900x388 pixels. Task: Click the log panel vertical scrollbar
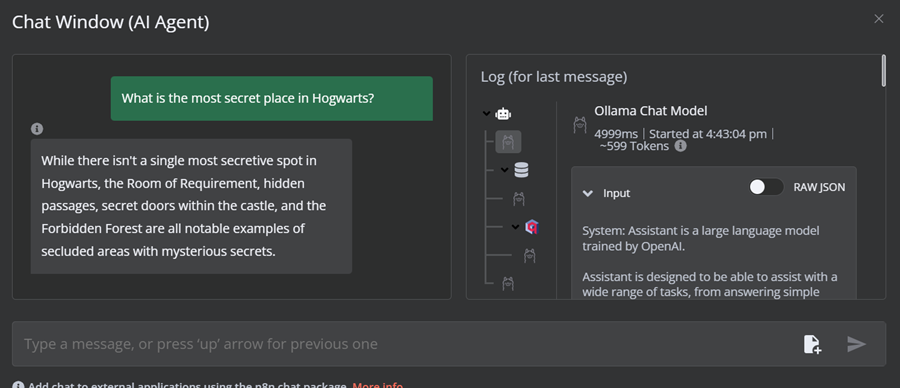tap(883, 71)
